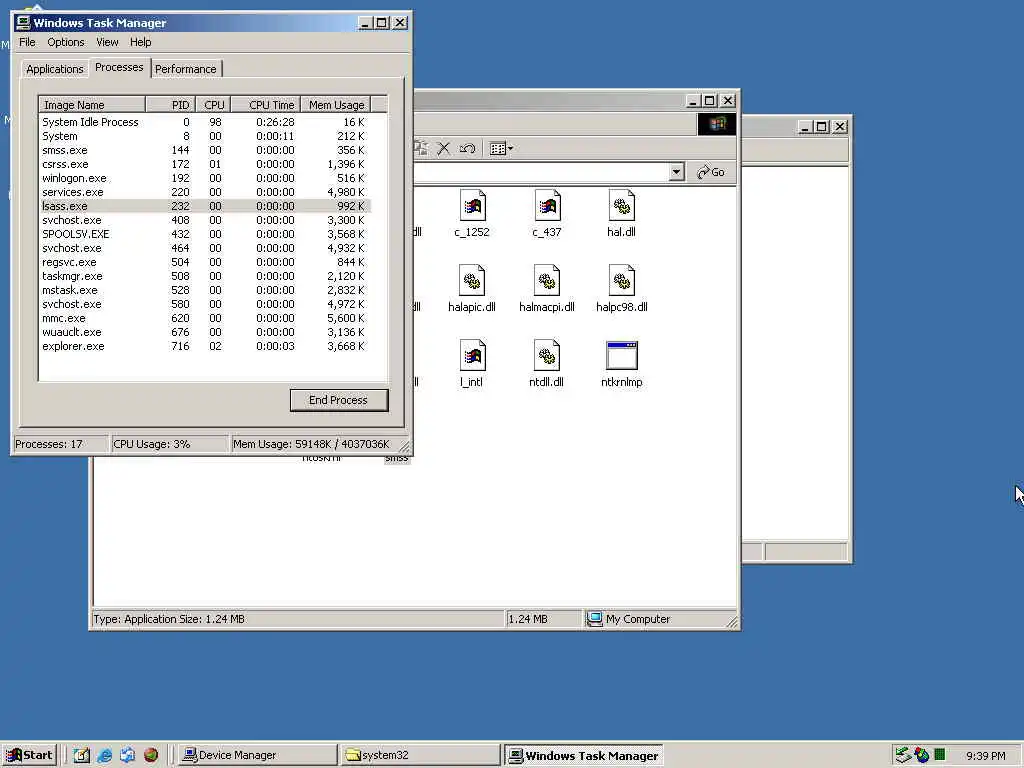Select the System Idle Process row
Image resolution: width=1024 pixels, height=768 pixels.
click(204, 122)
